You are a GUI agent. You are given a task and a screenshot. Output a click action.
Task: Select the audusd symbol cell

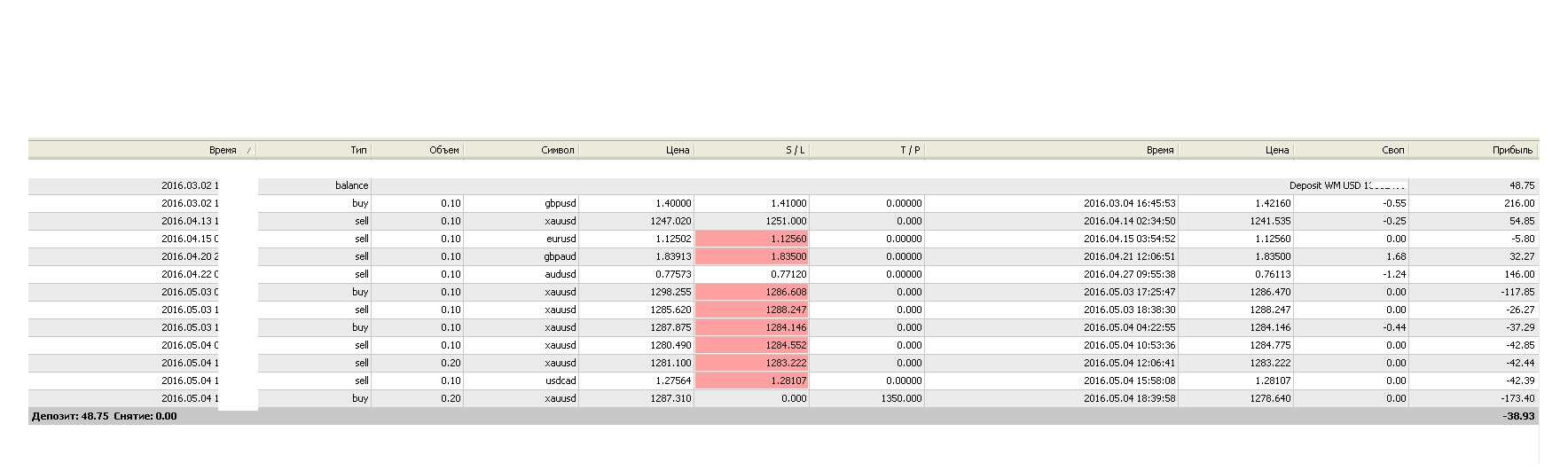pos(560,274)
